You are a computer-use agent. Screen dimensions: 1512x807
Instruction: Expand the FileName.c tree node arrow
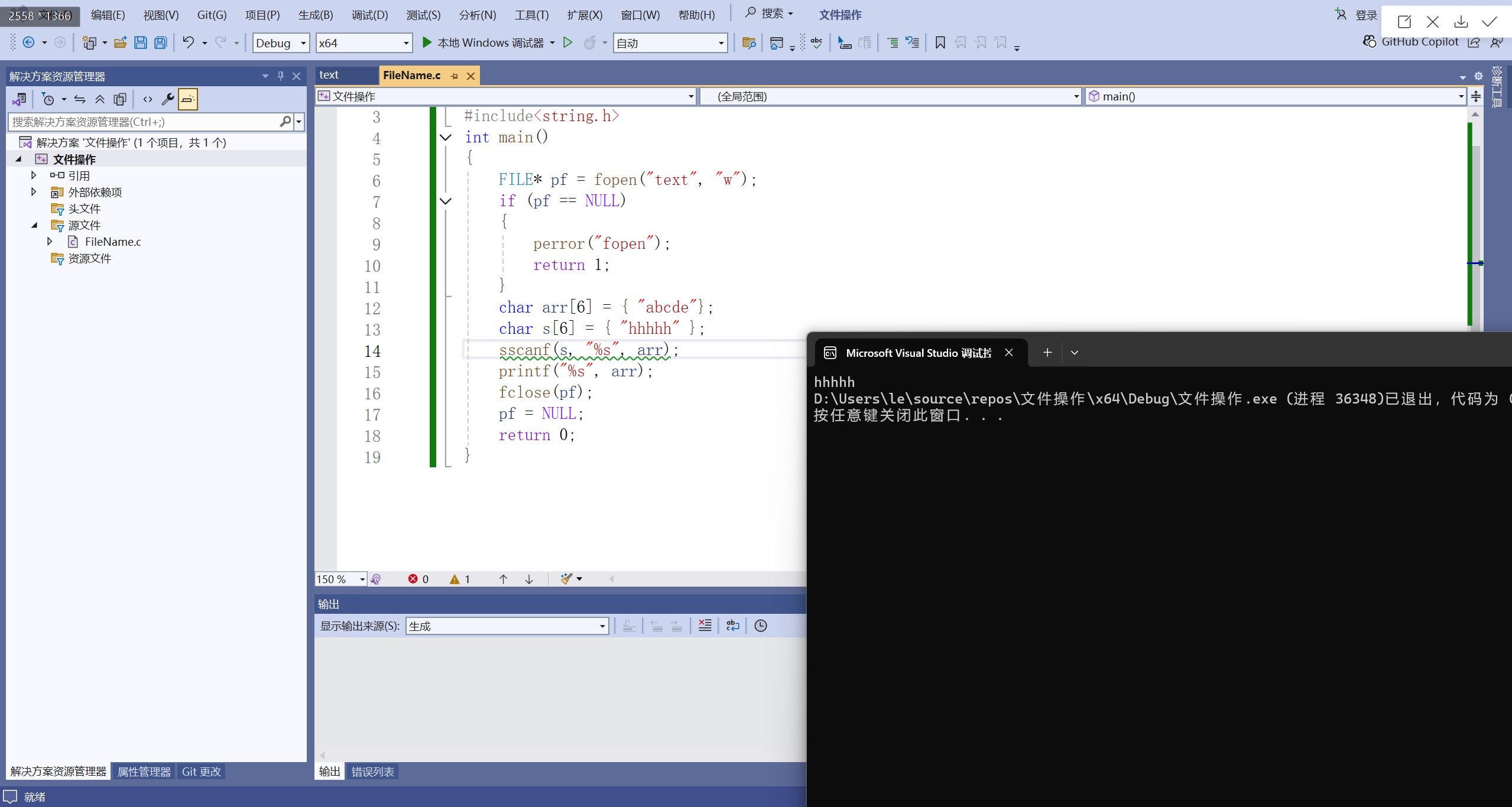[50, 241]
